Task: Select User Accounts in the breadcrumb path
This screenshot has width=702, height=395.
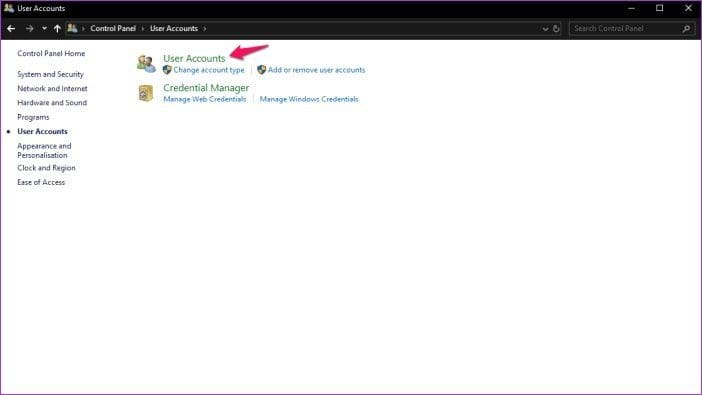Action: click(174, 28)
